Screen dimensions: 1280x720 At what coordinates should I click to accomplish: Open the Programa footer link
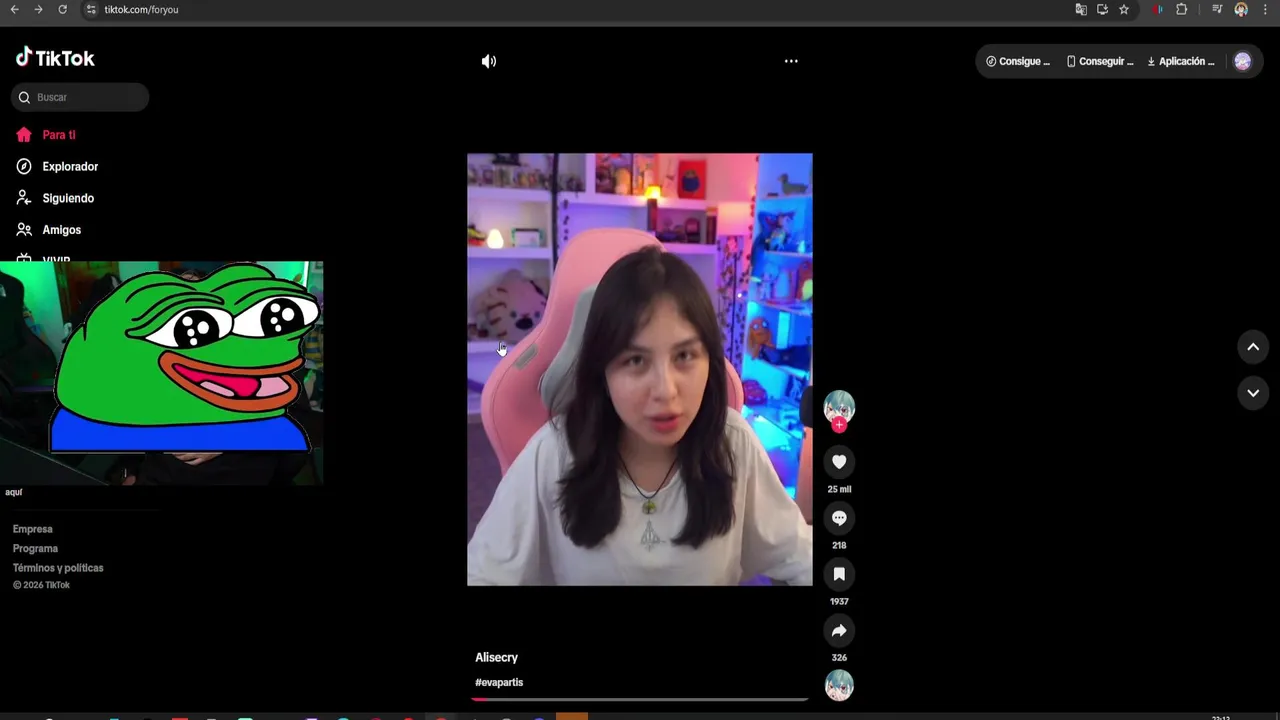click(x=35, y=548)
